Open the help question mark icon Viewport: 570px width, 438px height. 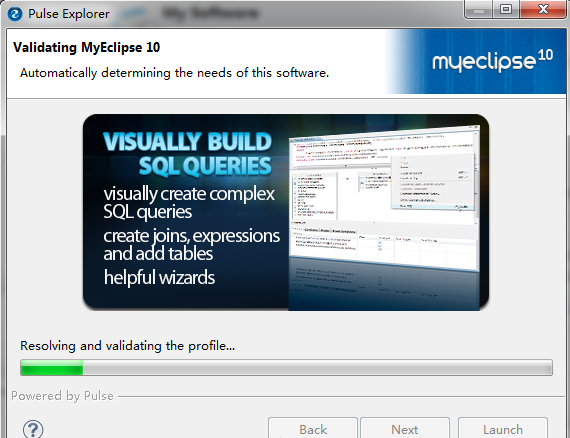33,429
